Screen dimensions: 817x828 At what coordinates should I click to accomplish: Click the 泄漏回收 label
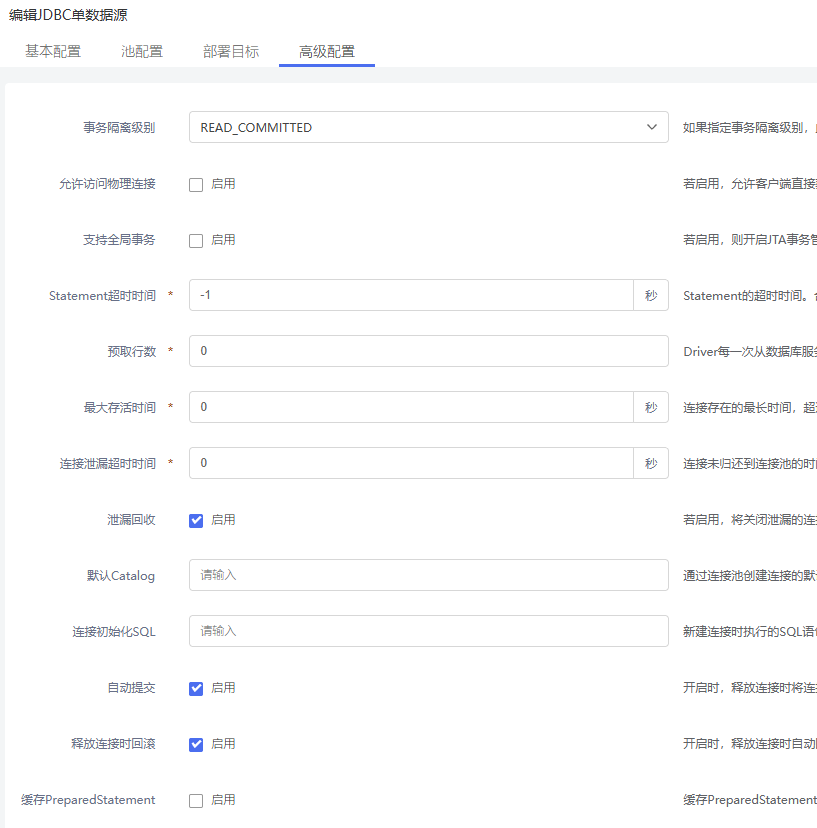coord(131,520)
